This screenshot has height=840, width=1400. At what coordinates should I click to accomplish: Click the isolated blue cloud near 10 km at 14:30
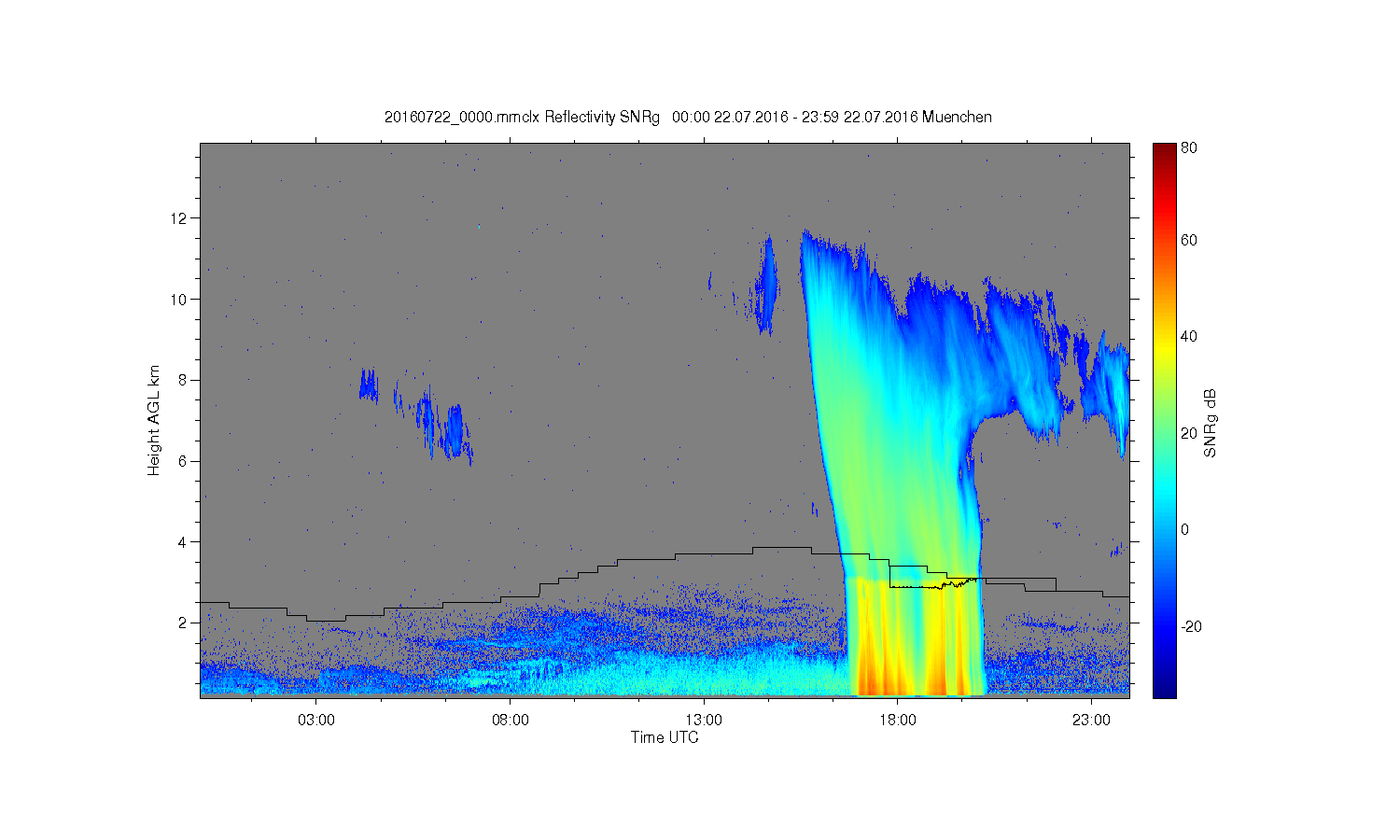click(767, 285)
